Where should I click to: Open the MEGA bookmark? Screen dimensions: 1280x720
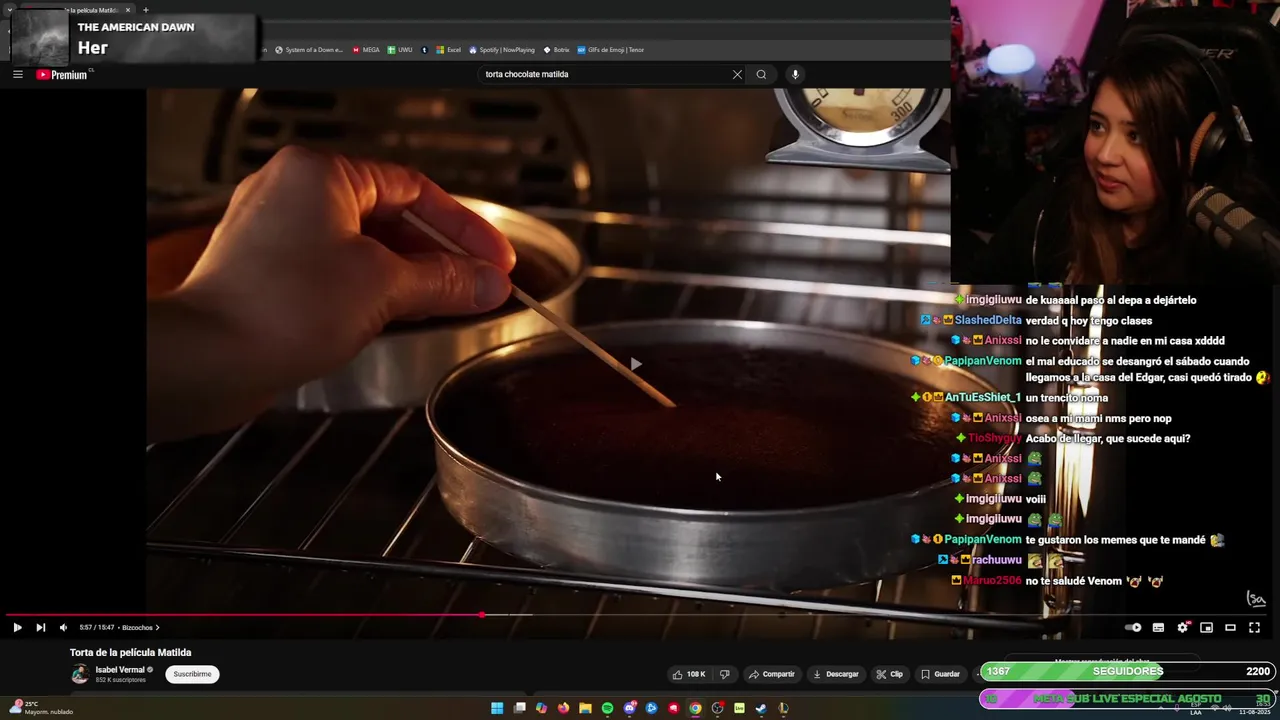(x=366, y=50)
